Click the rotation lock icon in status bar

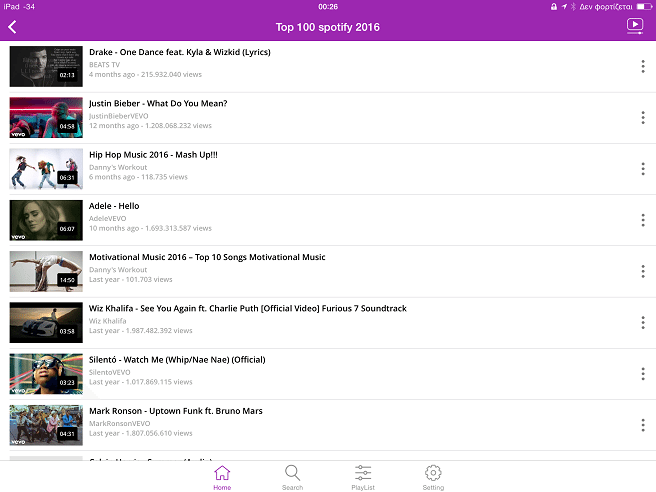(554, 7)
